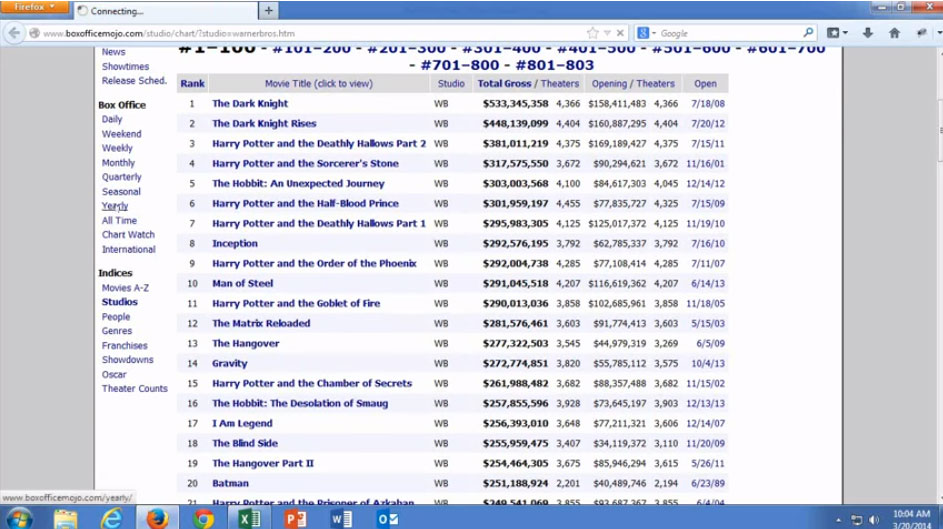Click the search magnifier icon in search box

(x=807, y=33)
